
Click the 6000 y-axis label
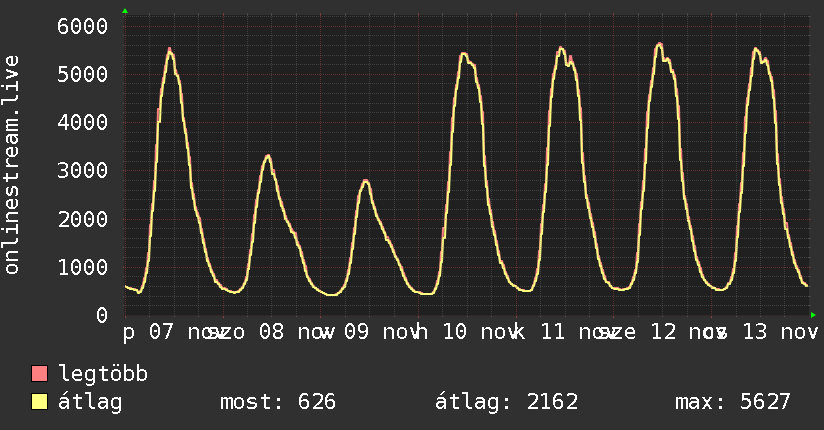click(83, 26)
